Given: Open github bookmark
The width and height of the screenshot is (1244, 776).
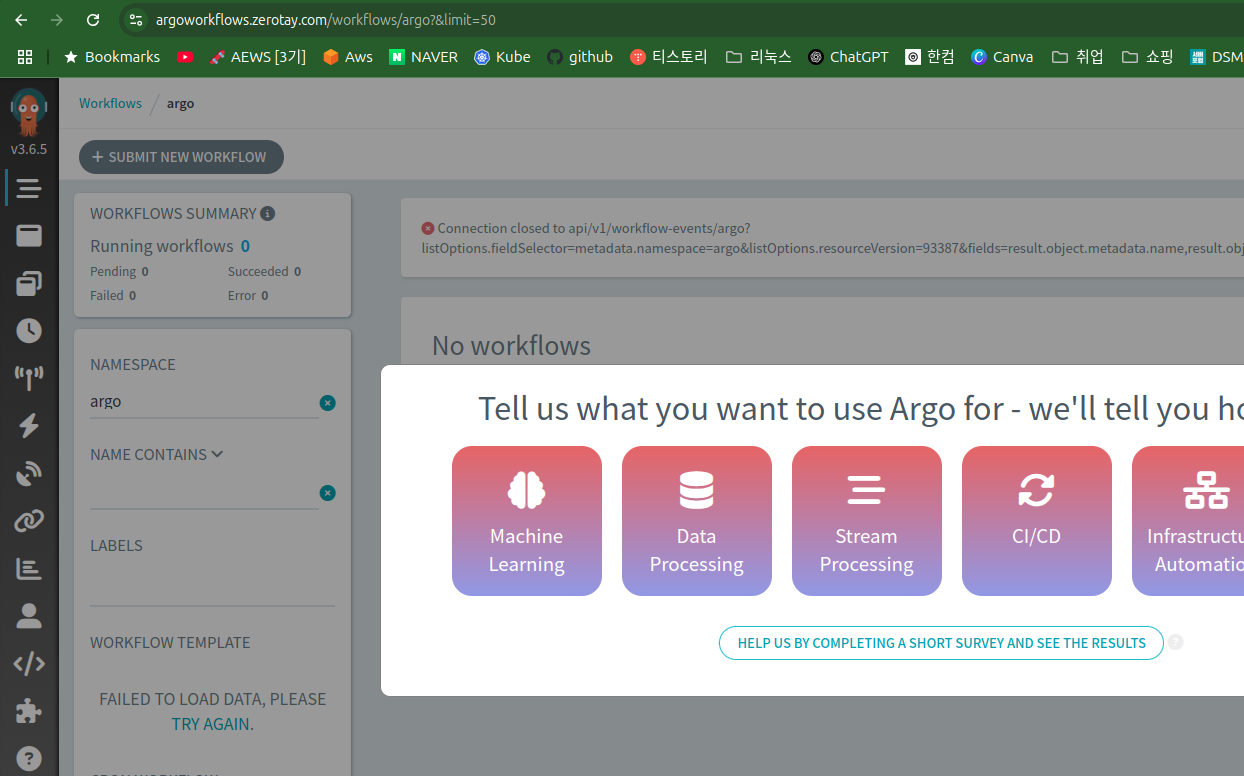Looking at the screenshot, I should (580, 57).
